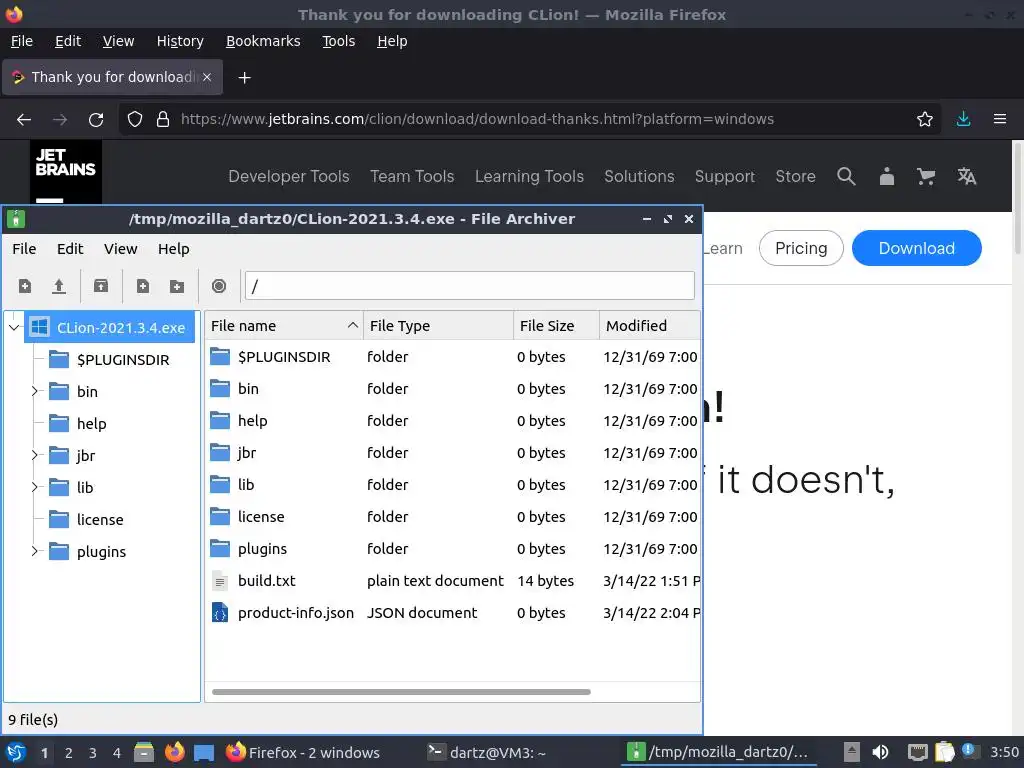Open the JetBrains shopping cart
This screenshot has height=768, width=1024.
pyautogui.click(x=925, y=176)
